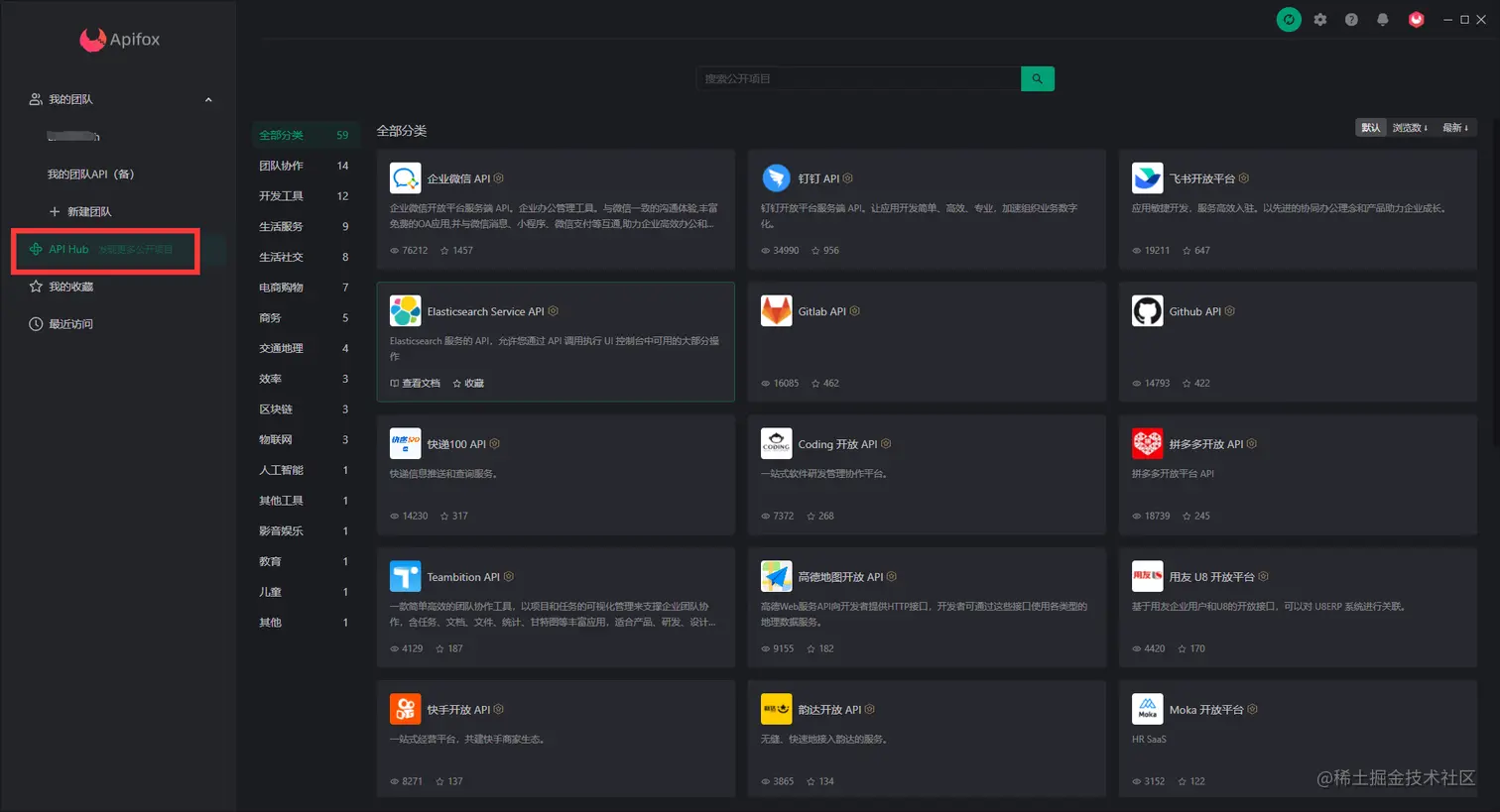Viewport: 1500px width, 812px height.
Task: Click the 钉钉 API logo
Action: 777,178
